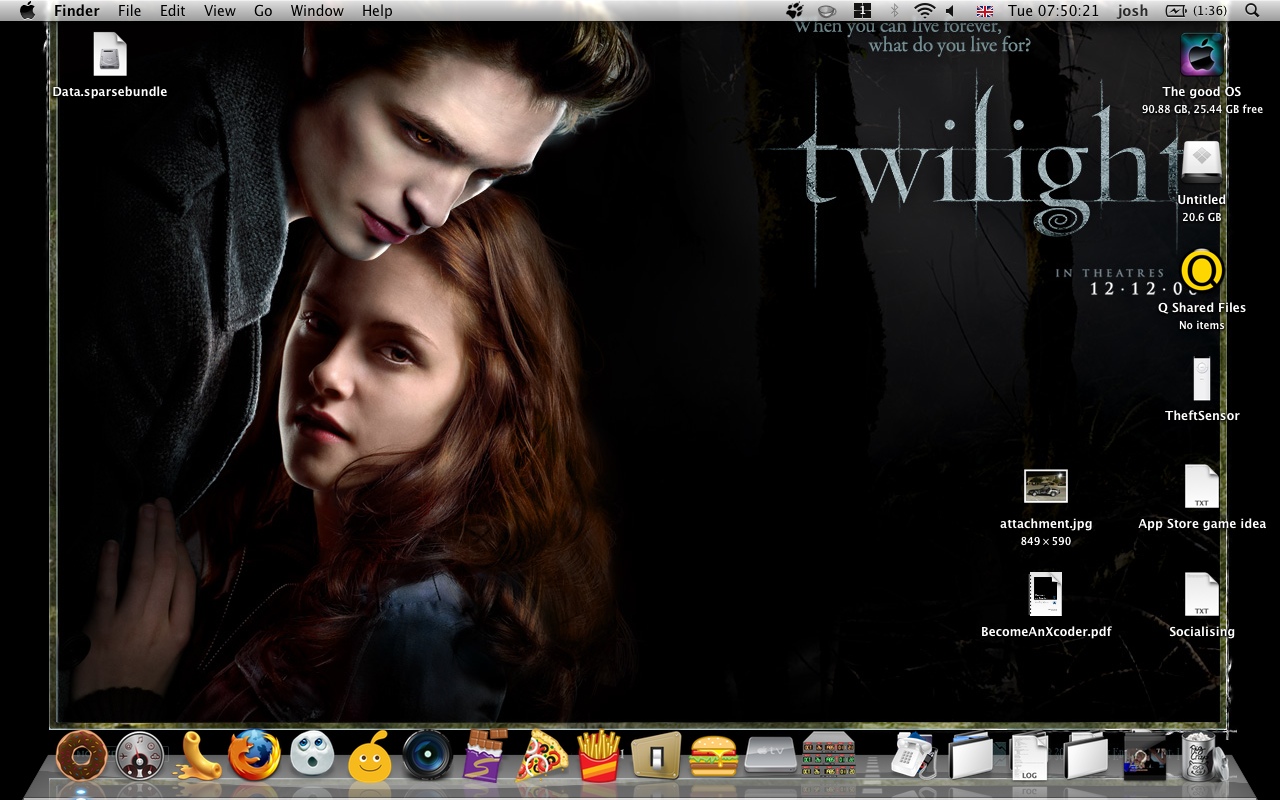This screenshot has width=1280, height=800.
Task: Click the Bluetooth status icon
Action: 895,11
